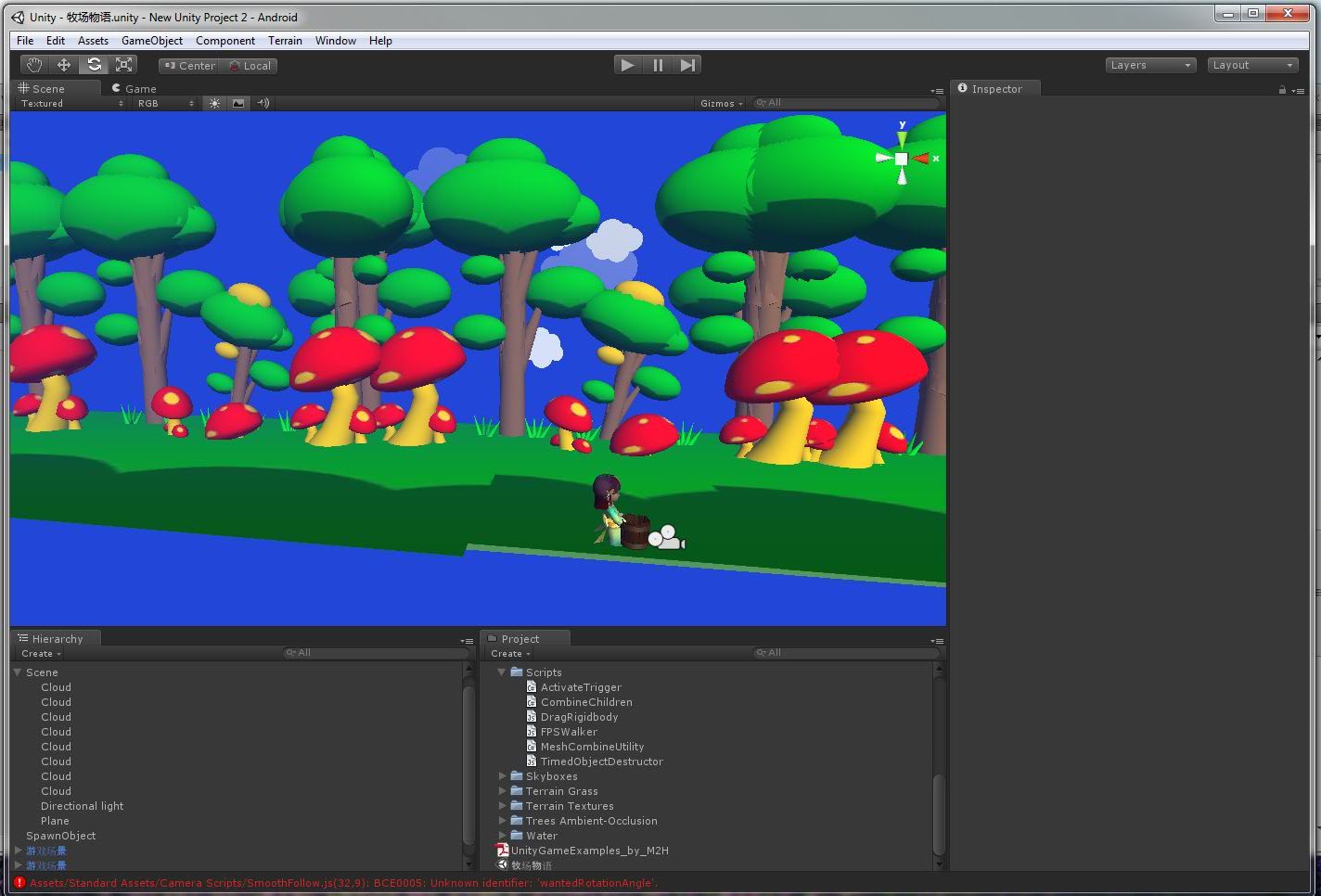1321x896 pixels.
Task: Open the Terrain menu
Action: pyautogui.click(x=285, y=41)
